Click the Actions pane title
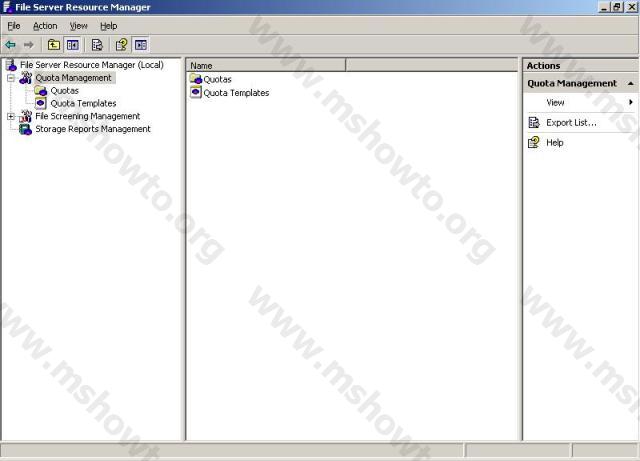Viewport: 640px width, 461px height. pos(543,66)
